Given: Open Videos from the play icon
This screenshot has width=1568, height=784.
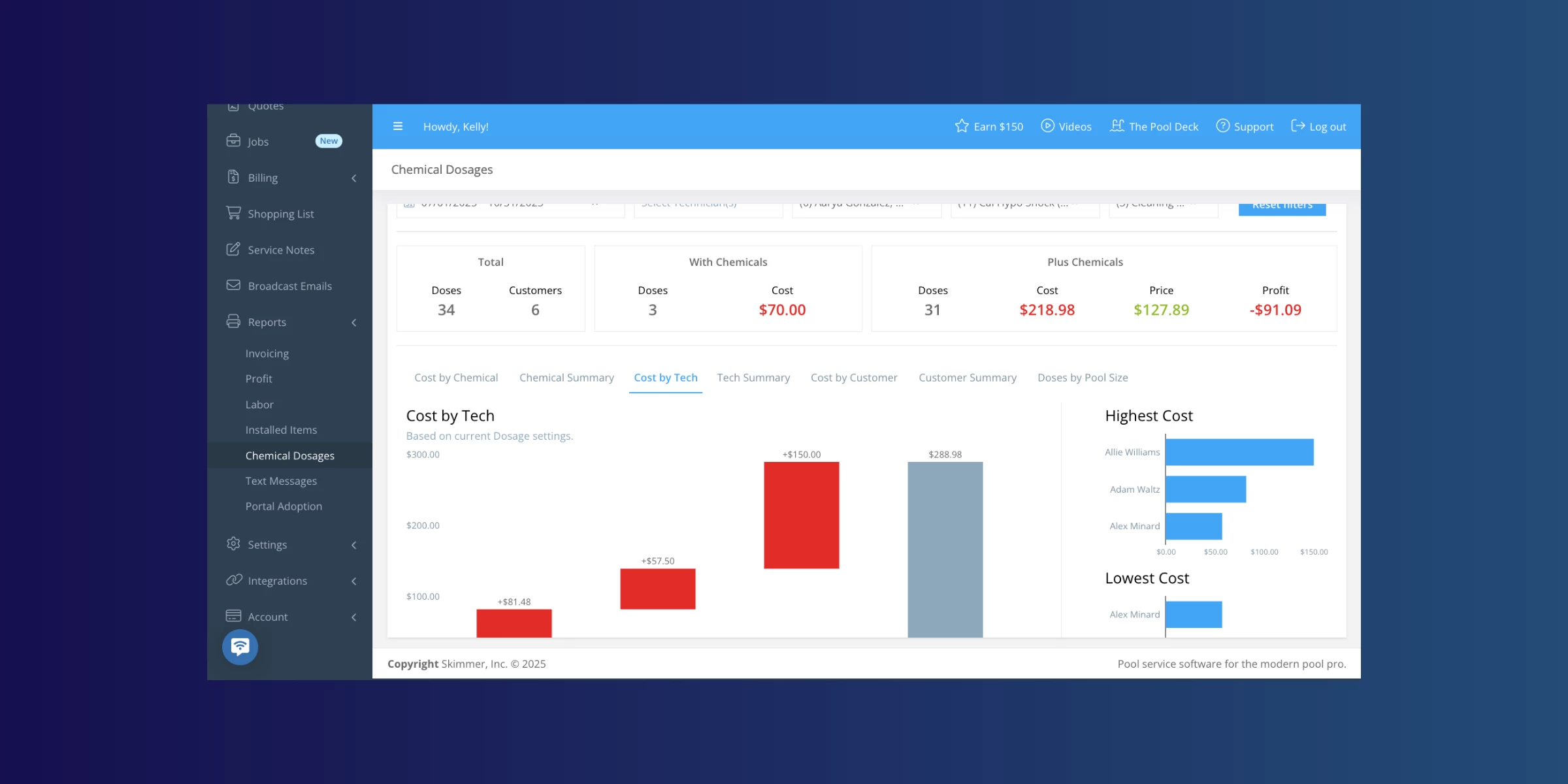Looking at the screenshot, I should (x=1047, y=126).
